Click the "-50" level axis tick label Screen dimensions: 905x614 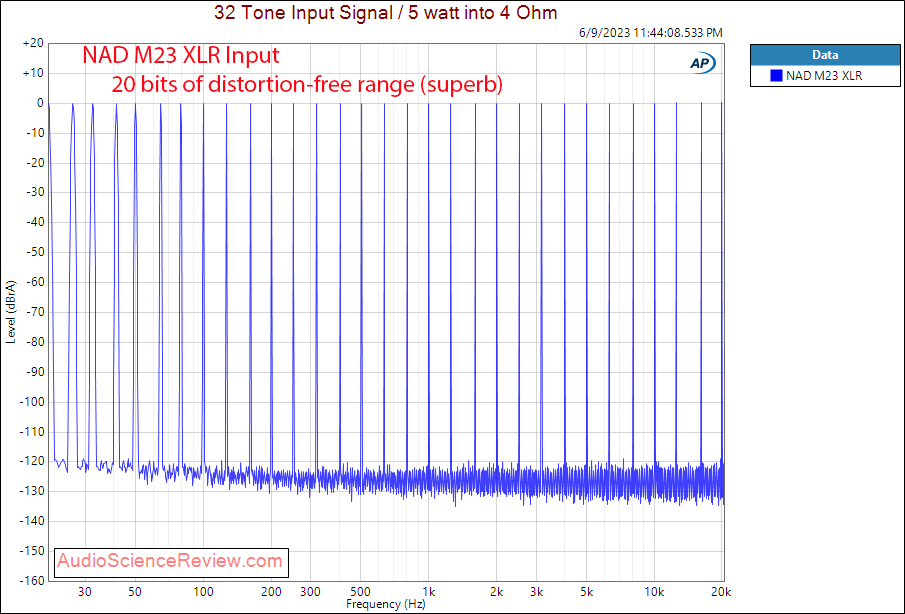tap(35, 252)
